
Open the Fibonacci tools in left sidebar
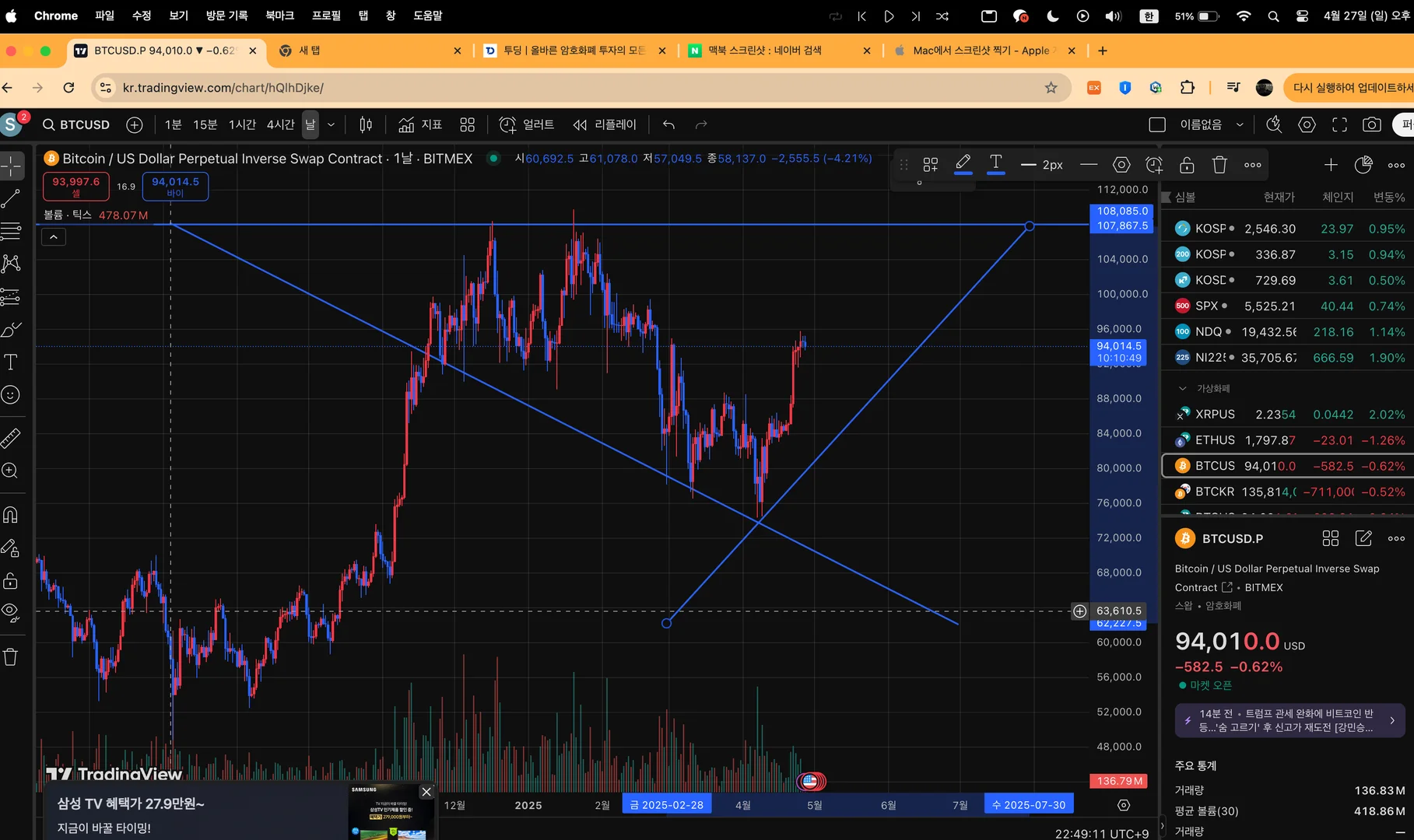click(11, 231)
